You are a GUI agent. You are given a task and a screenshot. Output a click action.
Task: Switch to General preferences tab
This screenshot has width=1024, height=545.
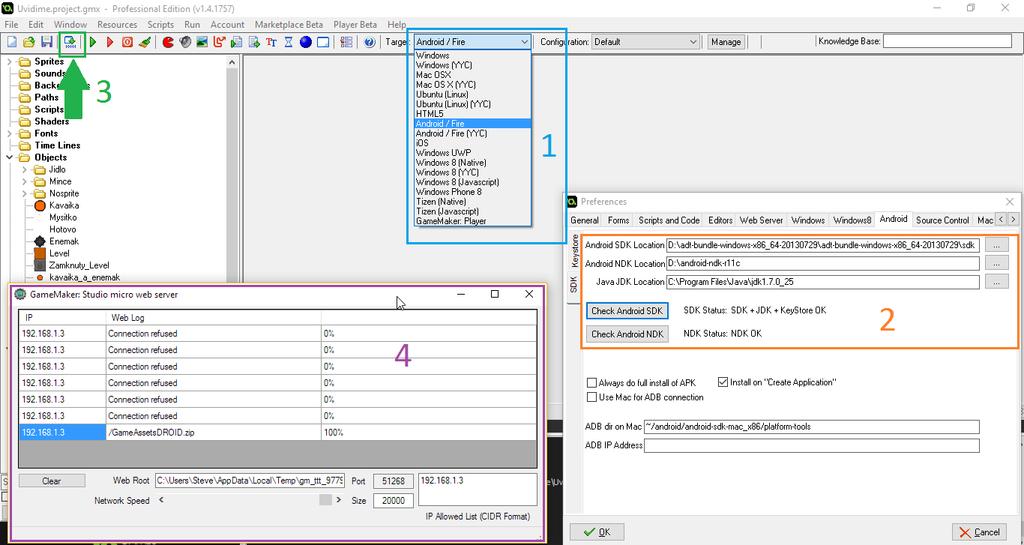click(584, 220)
